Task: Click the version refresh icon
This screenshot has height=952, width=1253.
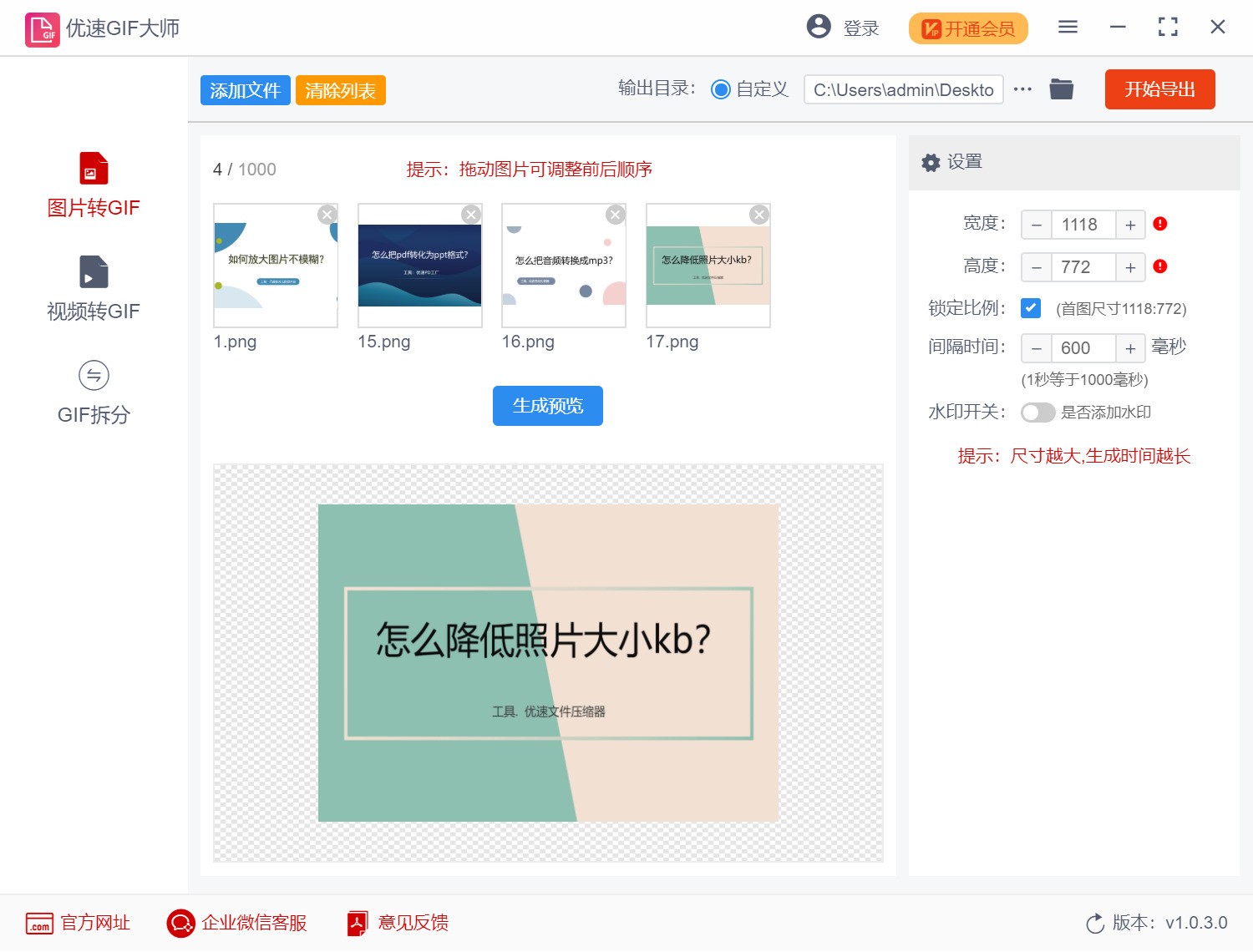Action: coord(1095,924)
